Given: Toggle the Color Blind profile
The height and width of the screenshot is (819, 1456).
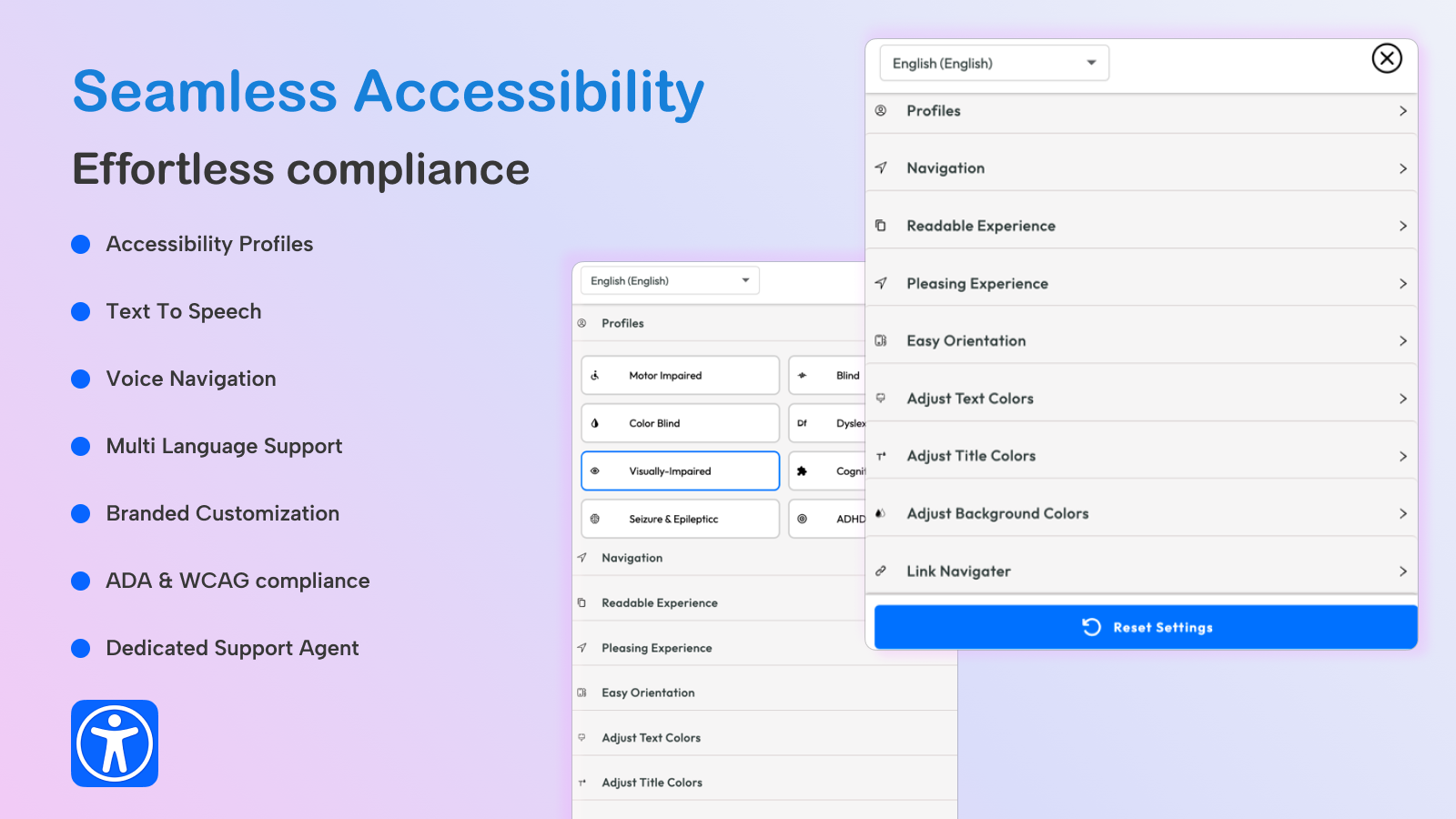Looking at the screenshot, I should (680, 423).
